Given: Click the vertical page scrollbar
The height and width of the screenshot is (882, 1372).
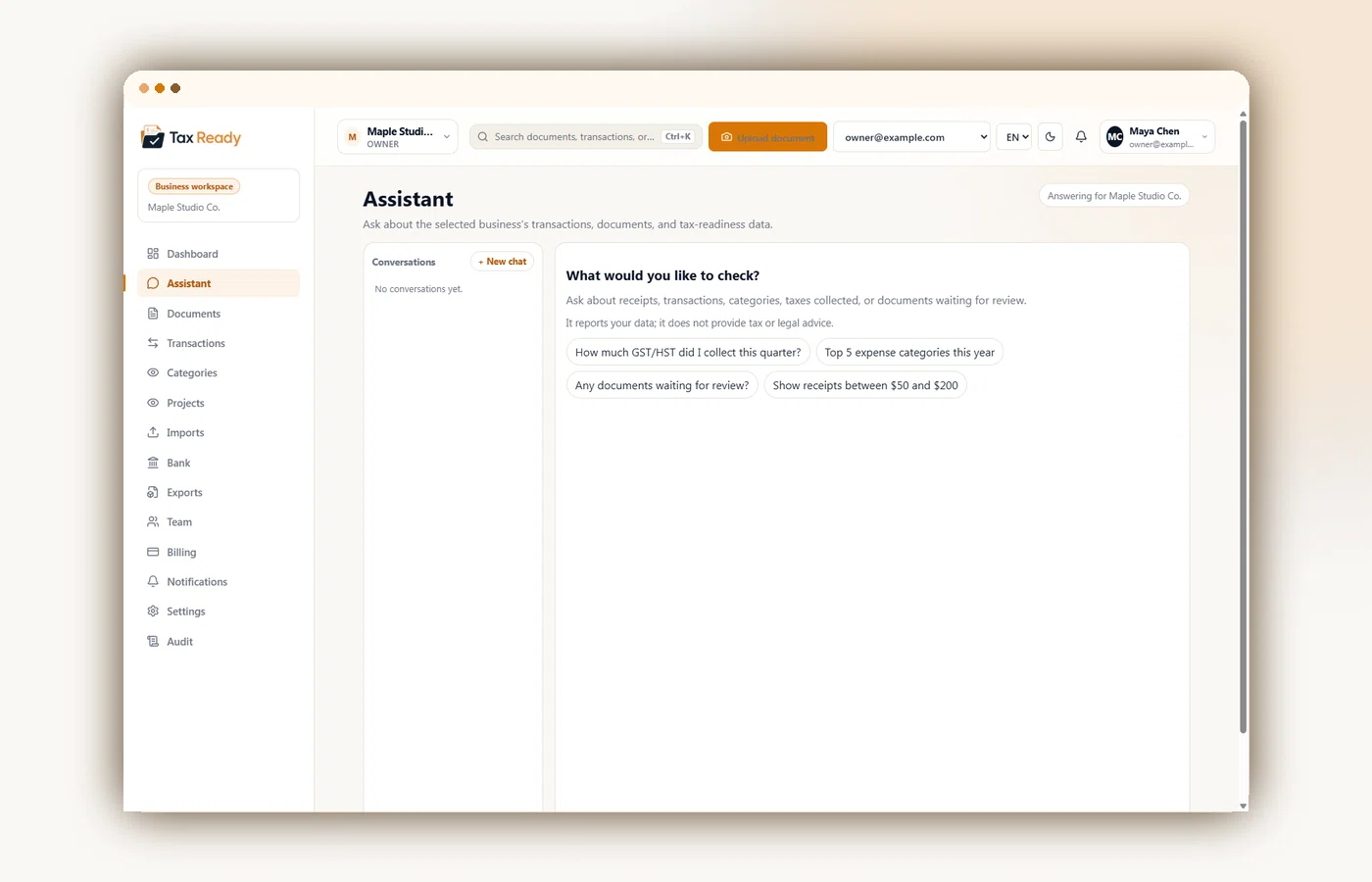Looking at the screenshot, I should 1243,426.
